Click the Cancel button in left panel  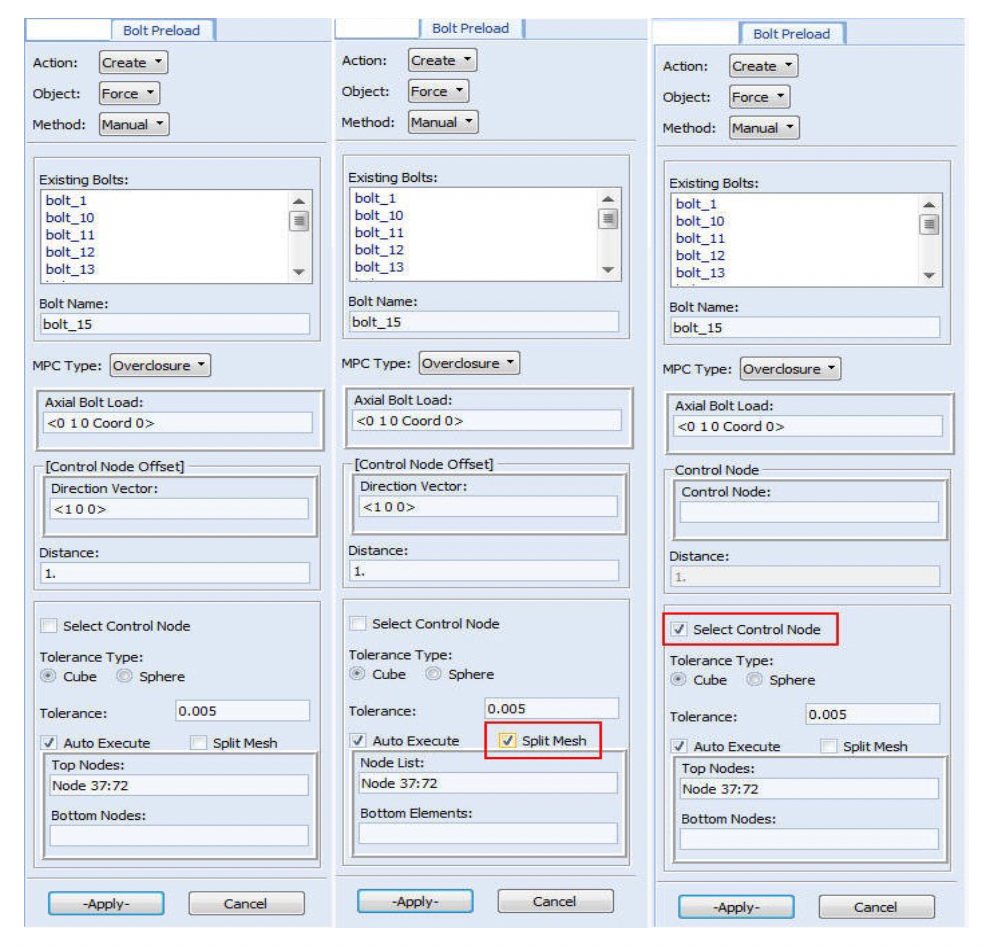(246, 903)
